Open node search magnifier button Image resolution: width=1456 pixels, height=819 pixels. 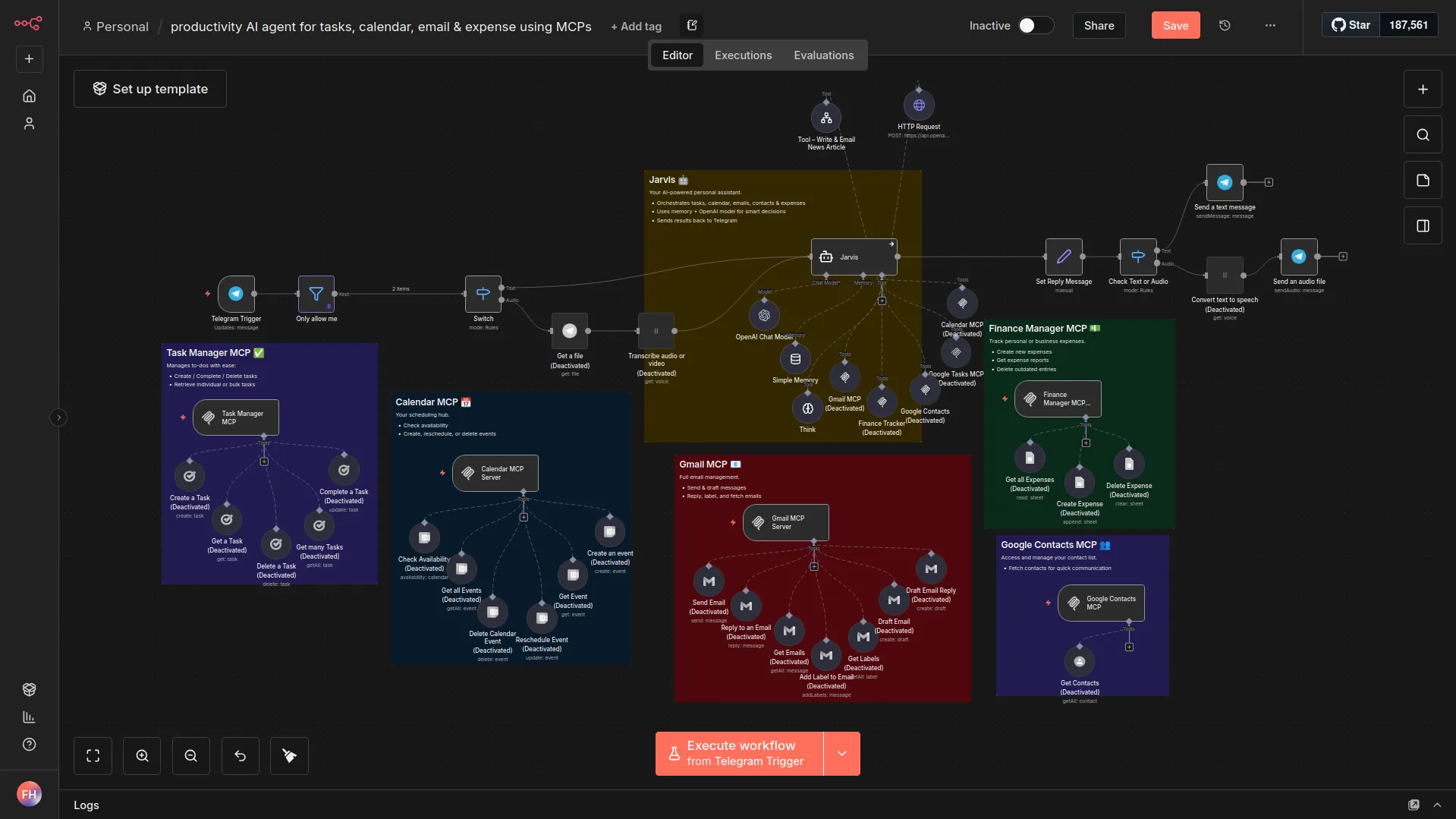[1423, 135]
